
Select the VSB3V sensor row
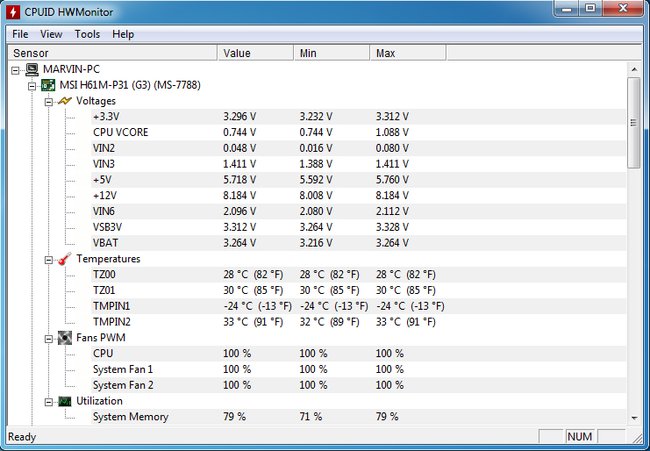pos(358,227)
